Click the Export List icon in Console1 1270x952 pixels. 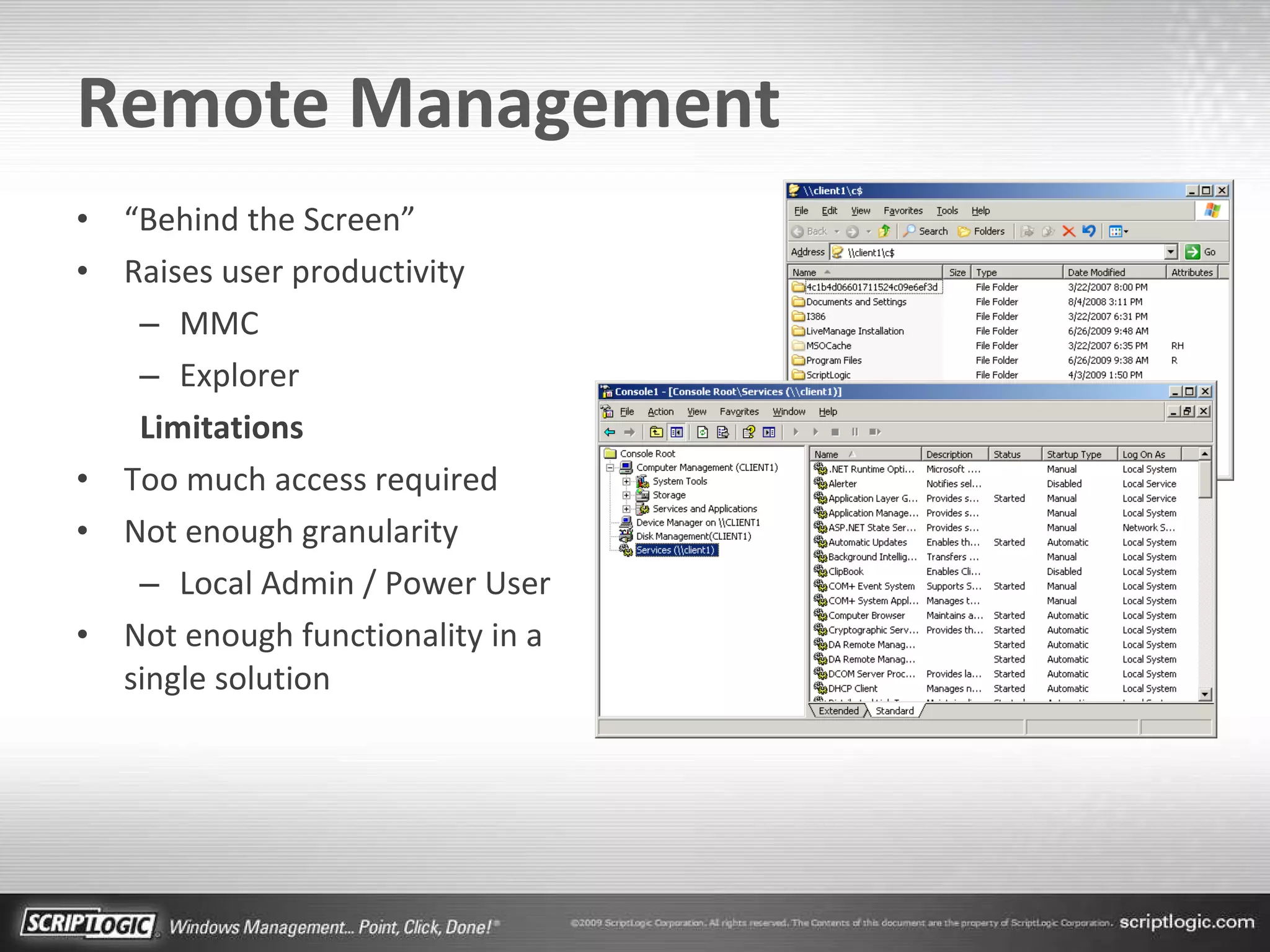click(x=722, y=432)
